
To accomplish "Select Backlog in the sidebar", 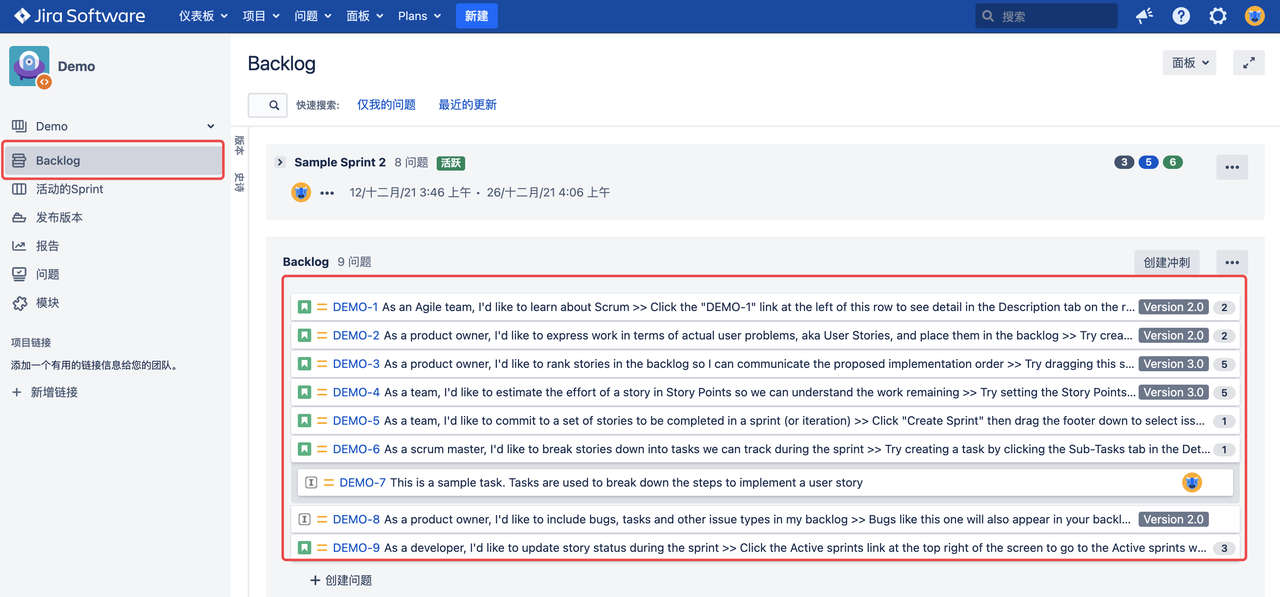I will point(114,160).
